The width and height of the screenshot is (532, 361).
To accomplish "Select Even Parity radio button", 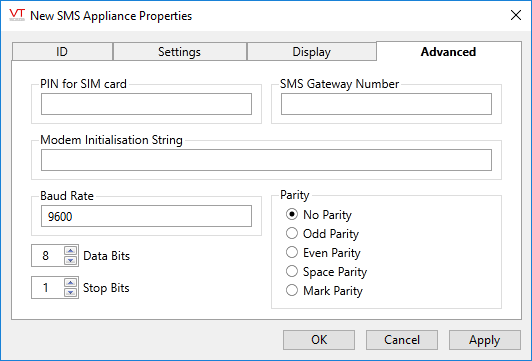I will (292, 252).
